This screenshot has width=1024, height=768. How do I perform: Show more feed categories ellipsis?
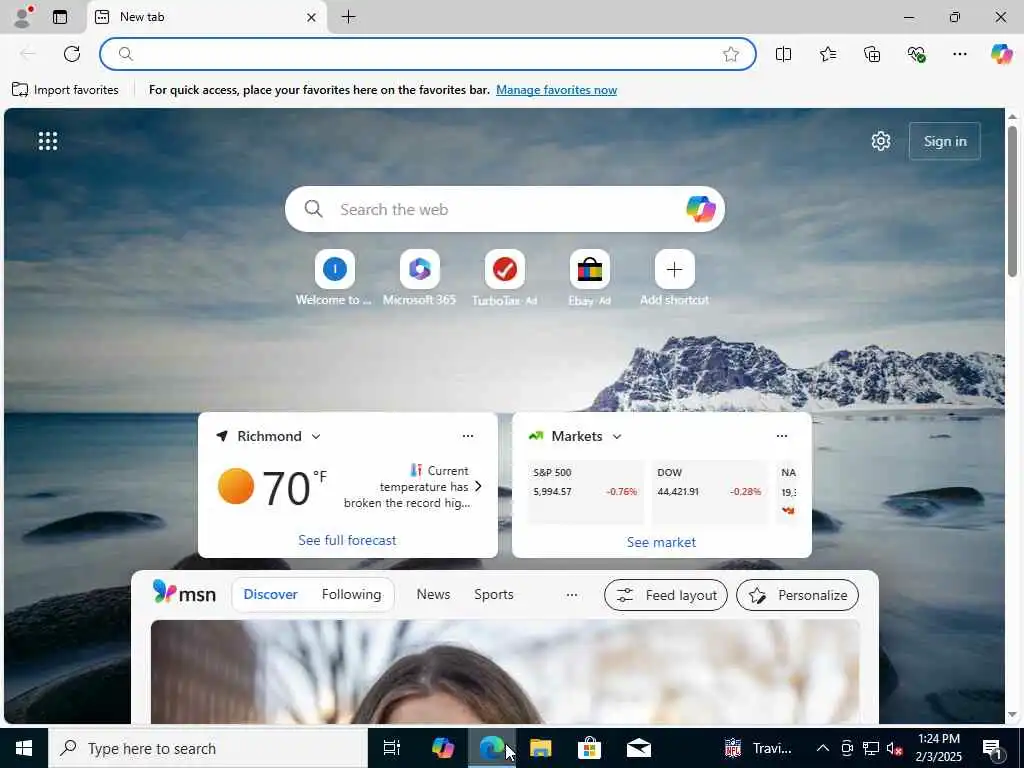point(571,595)
